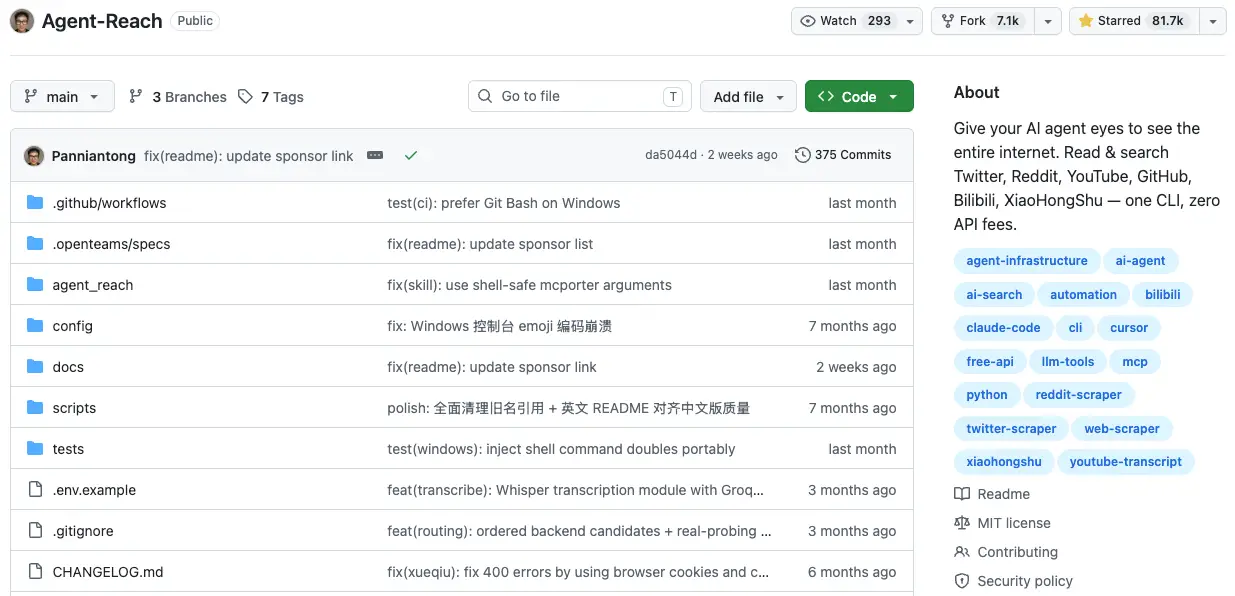
Task: Open the agent-infrastructure topic tag
Action: point(1027,261)
